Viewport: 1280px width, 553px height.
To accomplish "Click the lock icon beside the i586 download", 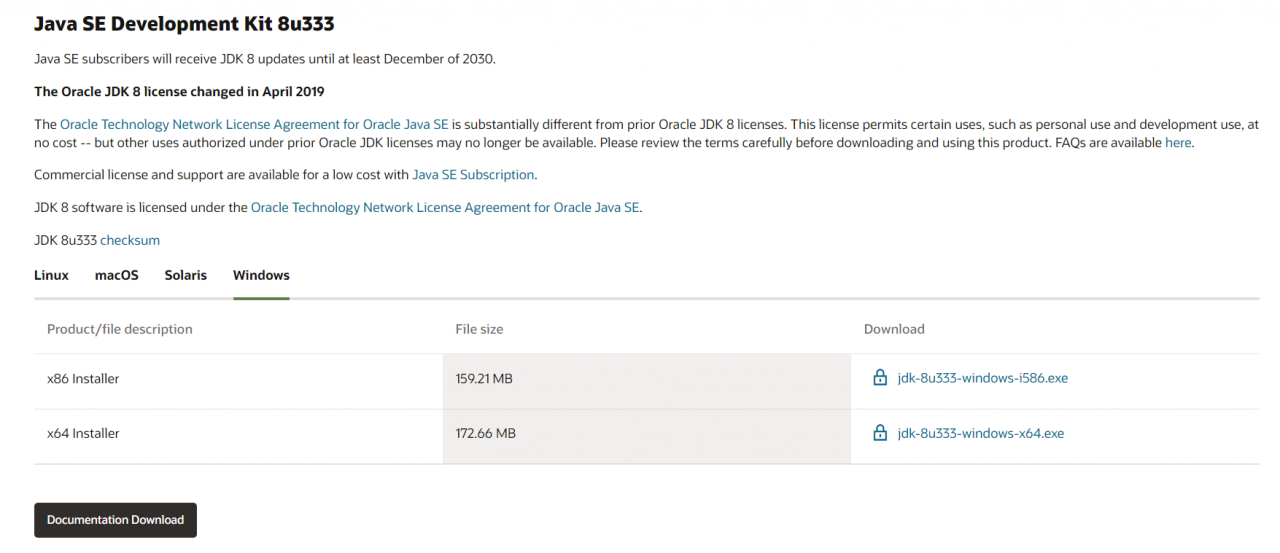I will point(880,378).
